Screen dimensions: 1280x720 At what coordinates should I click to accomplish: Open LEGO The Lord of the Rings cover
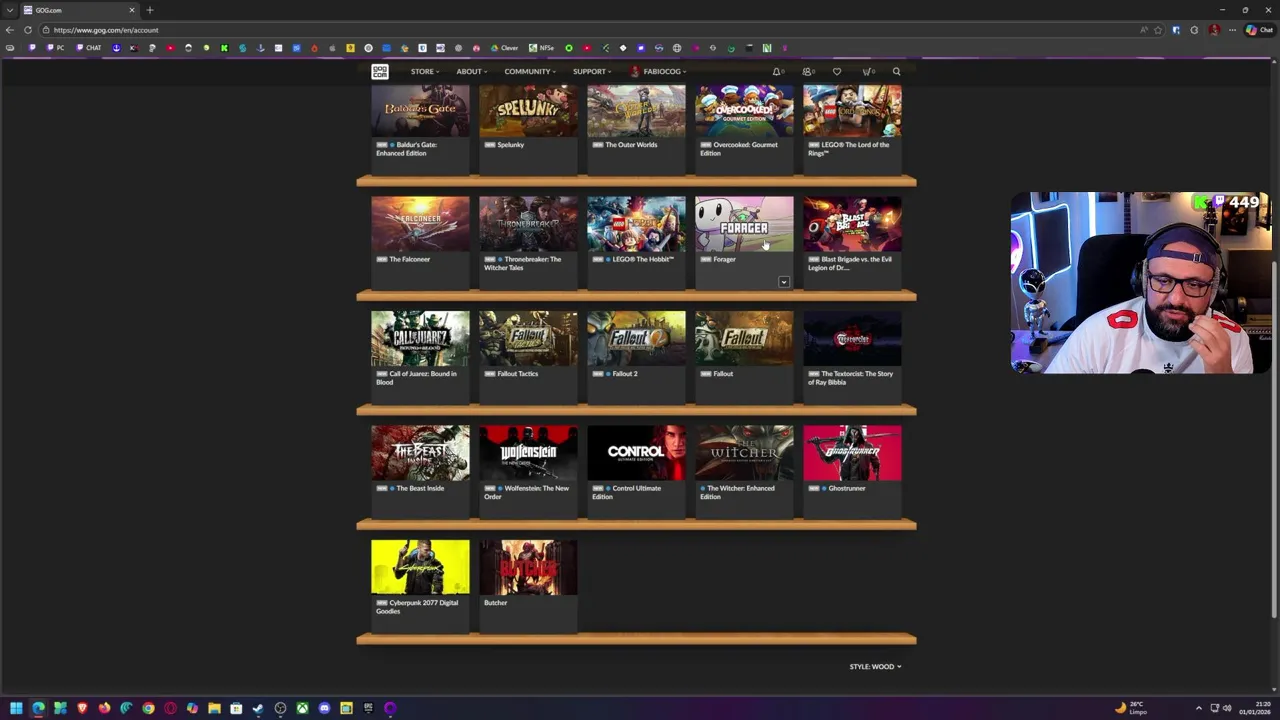tap(852, 110)
